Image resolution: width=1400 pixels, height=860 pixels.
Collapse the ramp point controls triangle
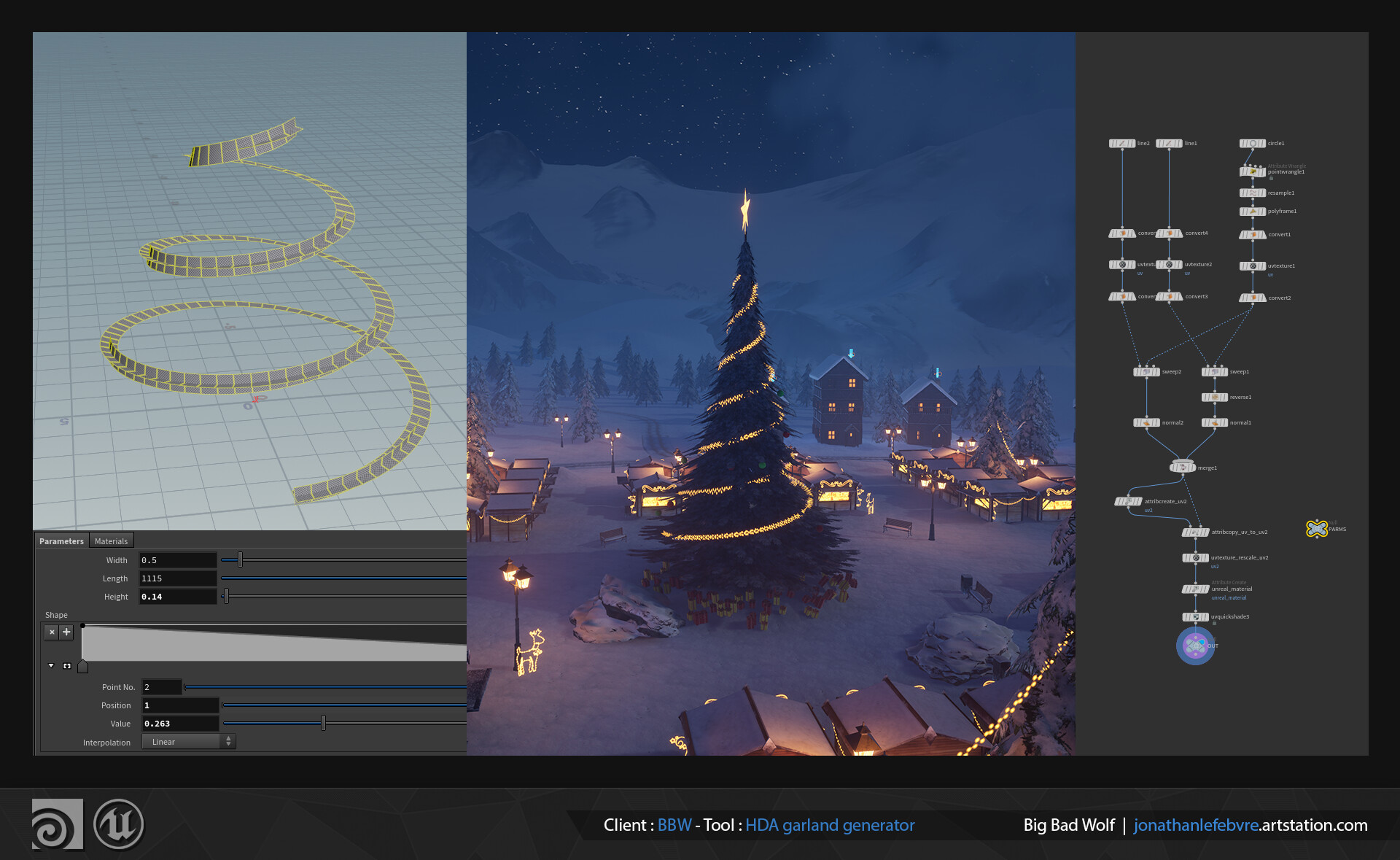(x=51, y=666)
